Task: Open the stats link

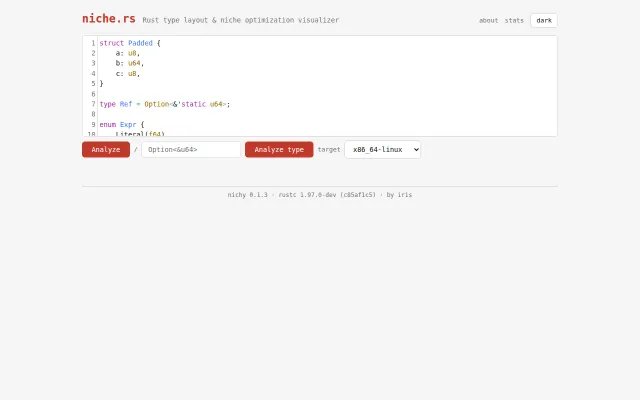Action: pyautogui.click(x=514, y=20)
